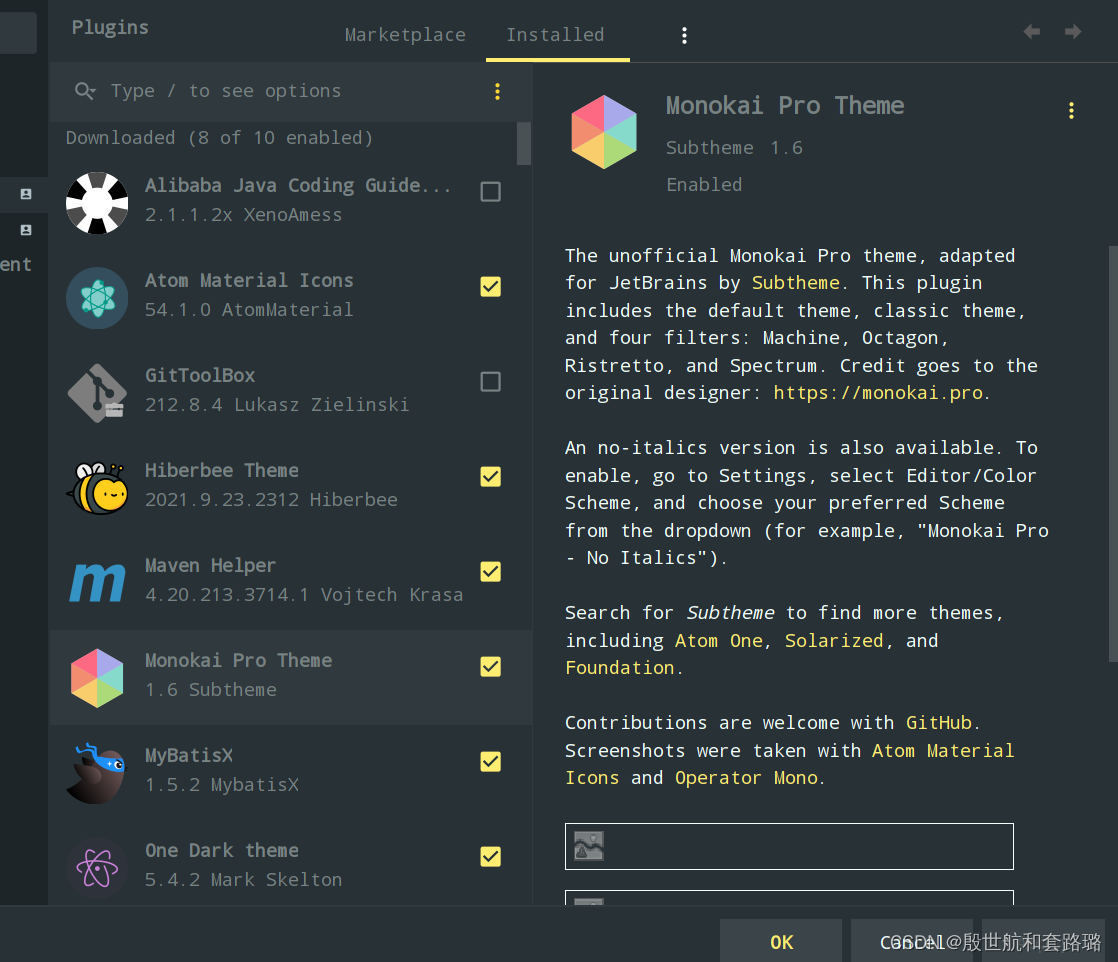The image size is (1118, 962).
Task: Open the Operator Mono link
Action: 746,778
